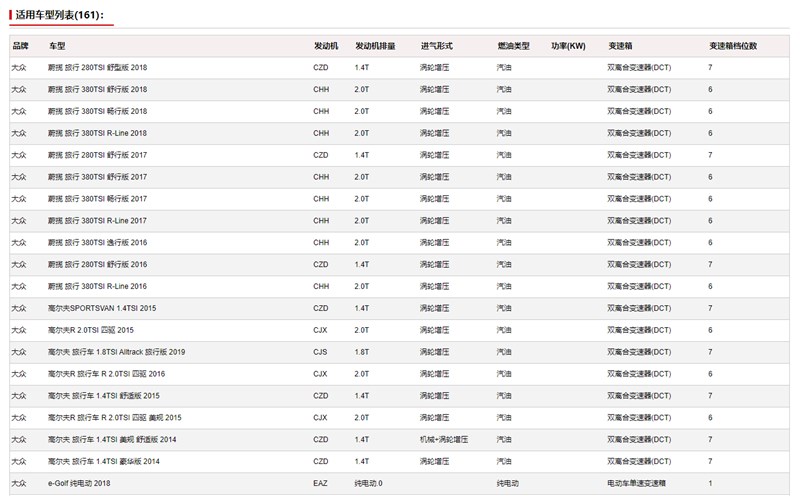Click the CJS engine code cell
800x496 pixels.
(x=320, y=352)
